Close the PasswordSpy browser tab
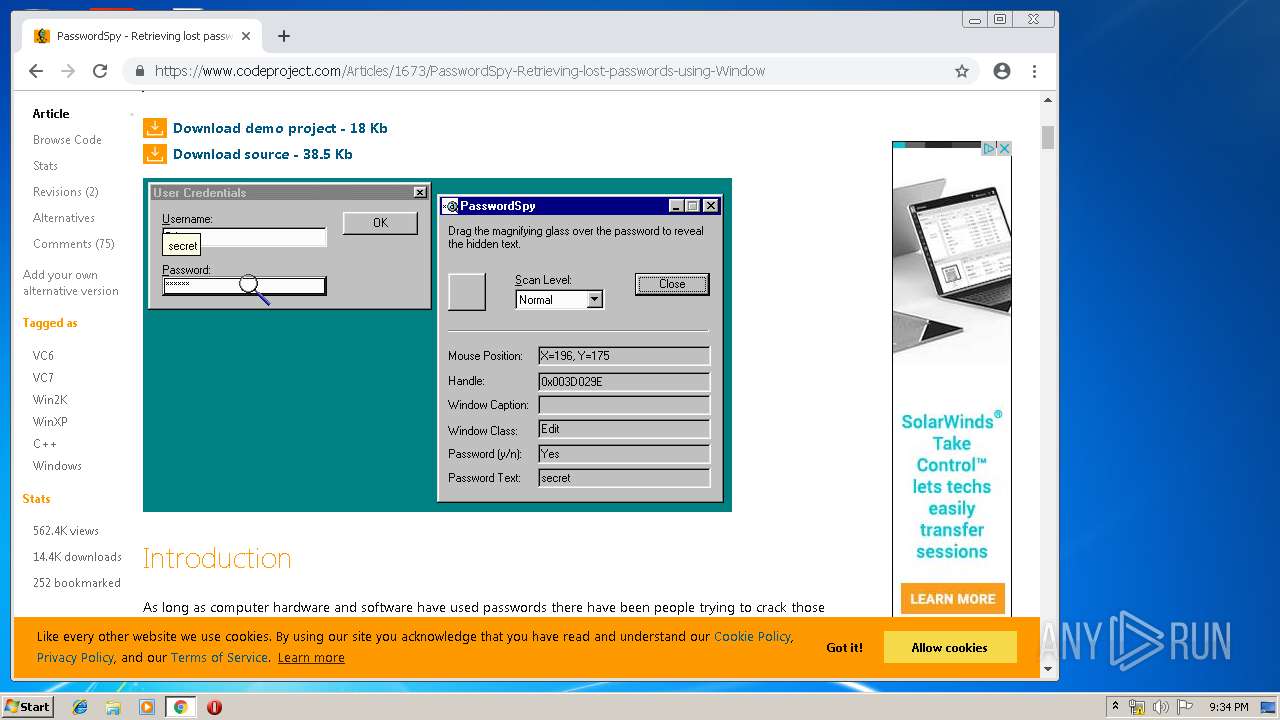 pos(246,36)
